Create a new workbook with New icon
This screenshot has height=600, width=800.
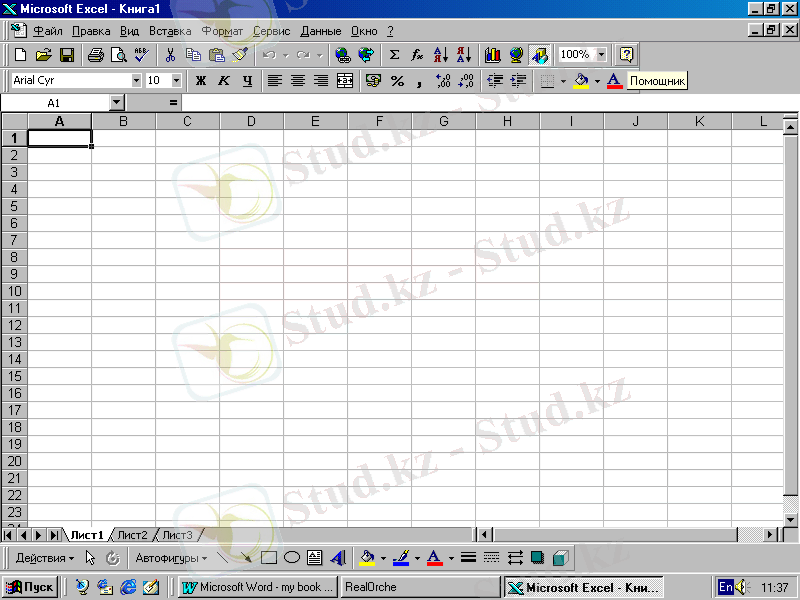(20, 55)
